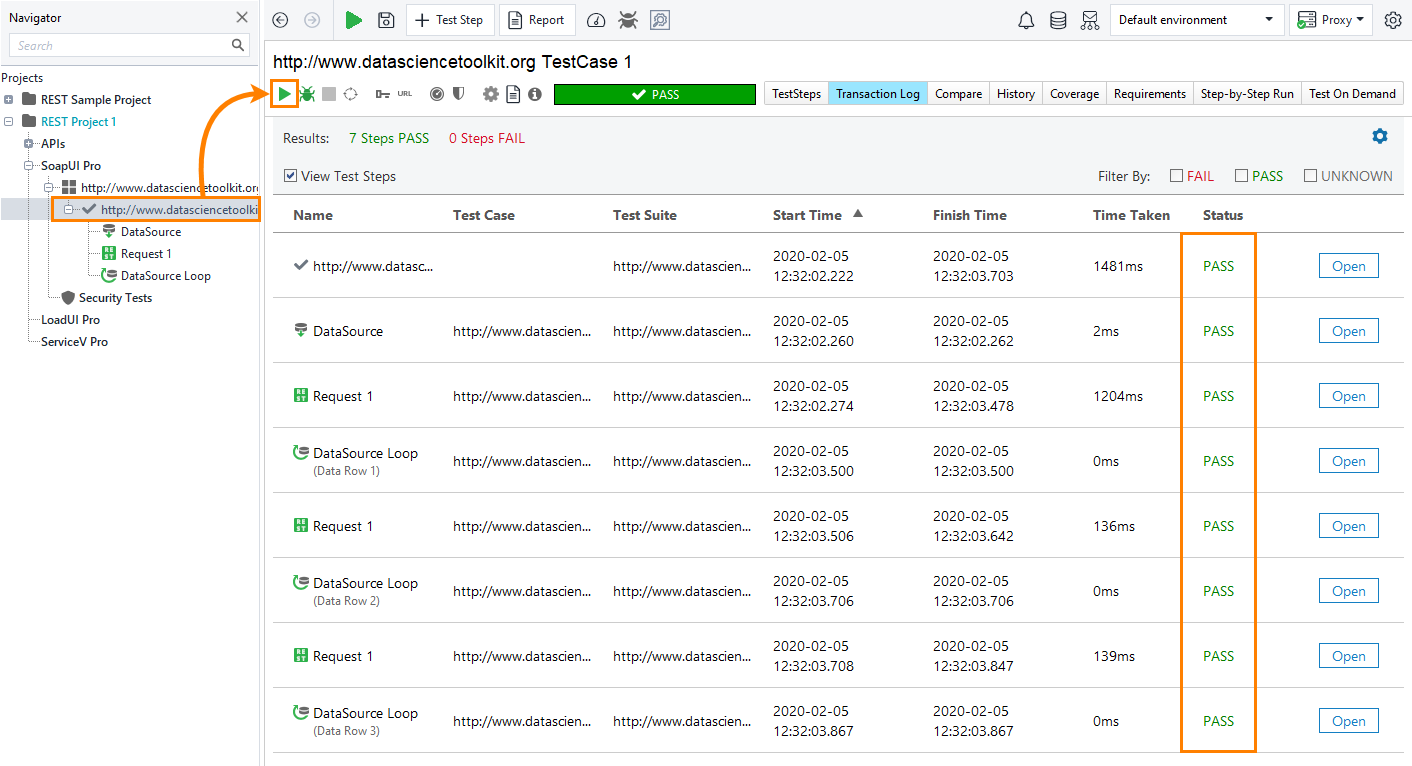The image size is (1412, 766).
Task: Uncheck View Test Steps checkbox
Action: point(290,176)
